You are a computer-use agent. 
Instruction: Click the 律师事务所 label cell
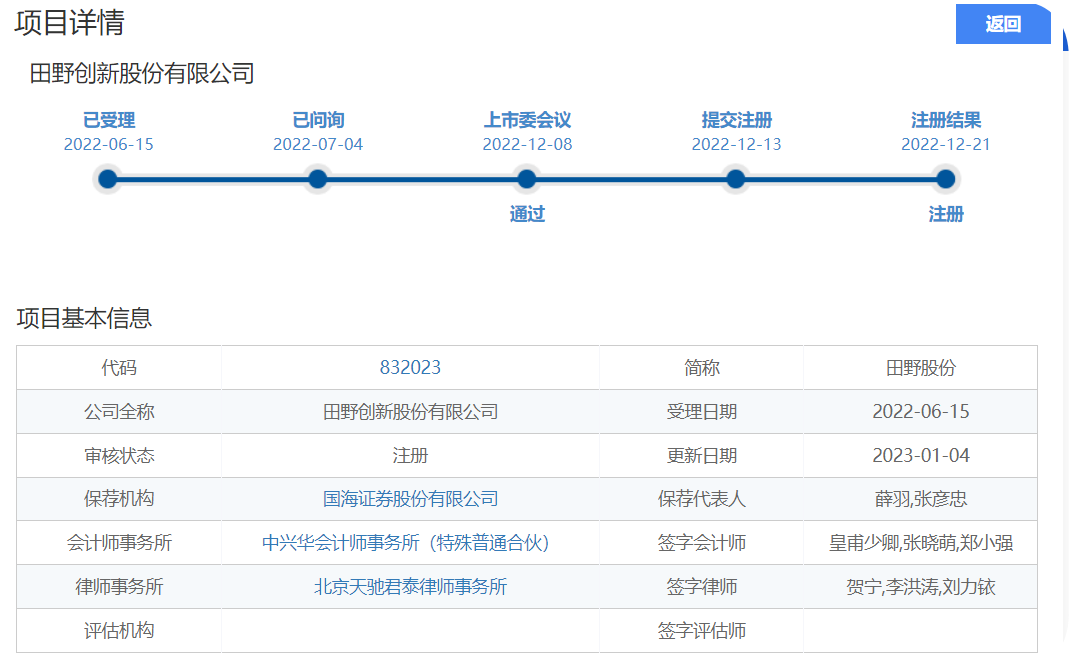click(x=119, y=586)
